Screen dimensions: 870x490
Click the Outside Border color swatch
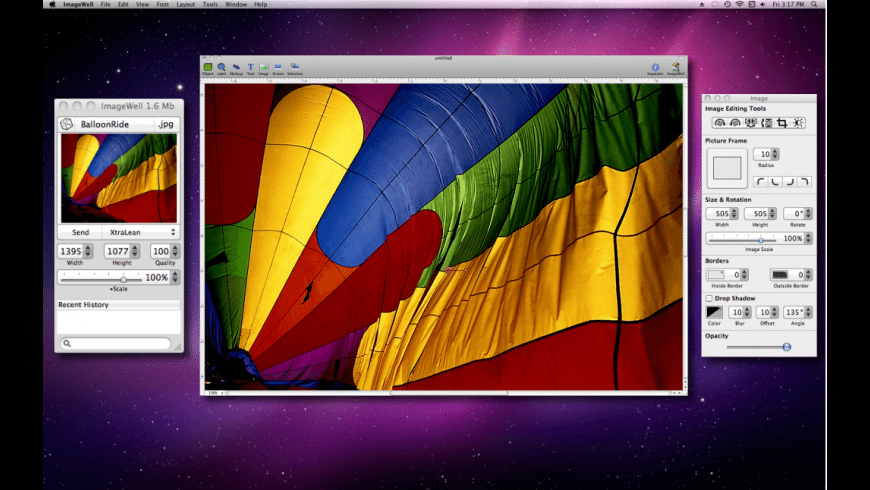click(x=780, y=275)
